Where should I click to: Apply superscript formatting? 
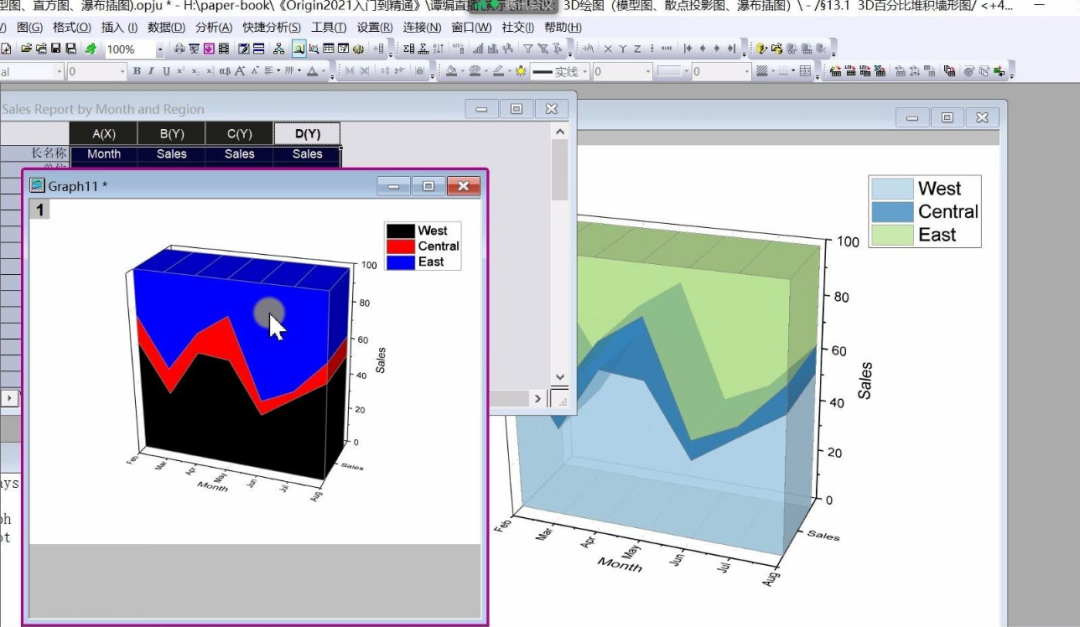[x=180, y=71]
